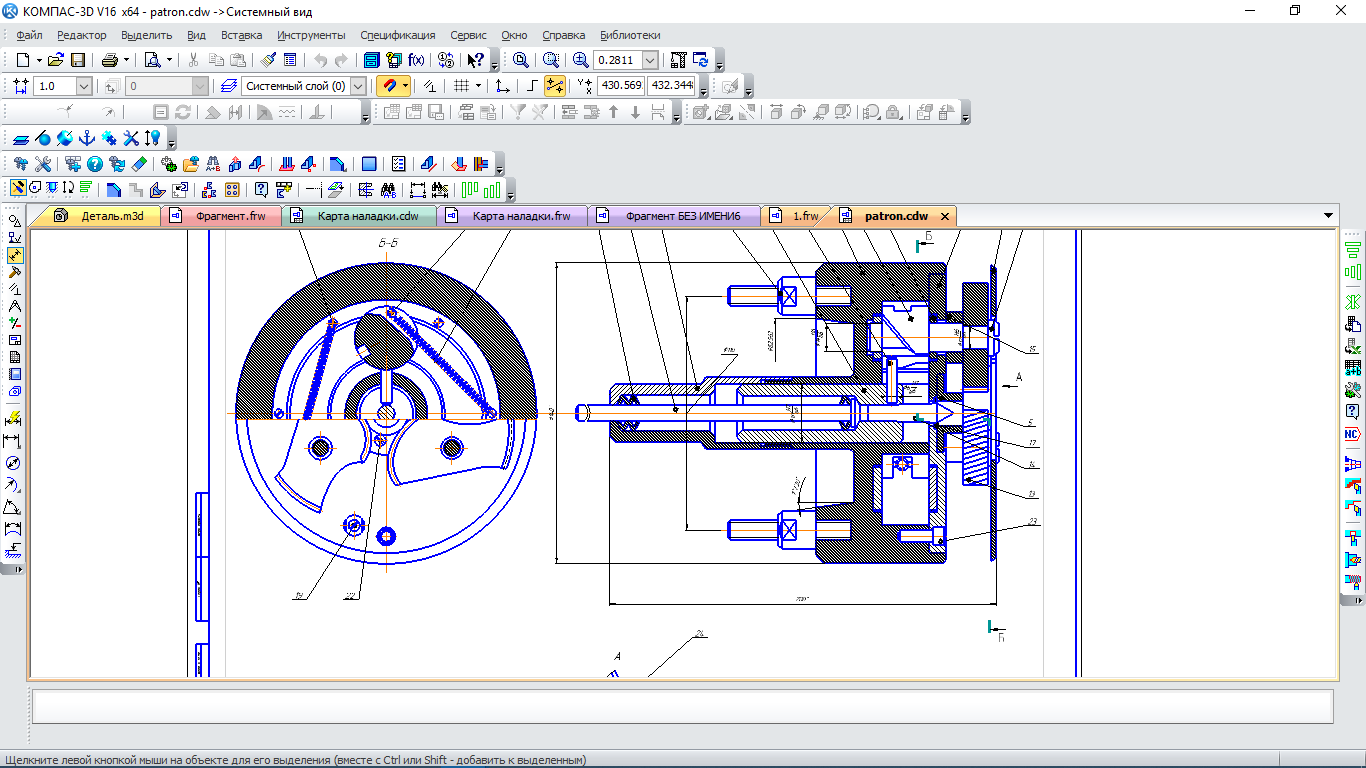Viewport: 1366px width, 768px height.
Task: Toggle the snapping magnet button
Action: 390,86
